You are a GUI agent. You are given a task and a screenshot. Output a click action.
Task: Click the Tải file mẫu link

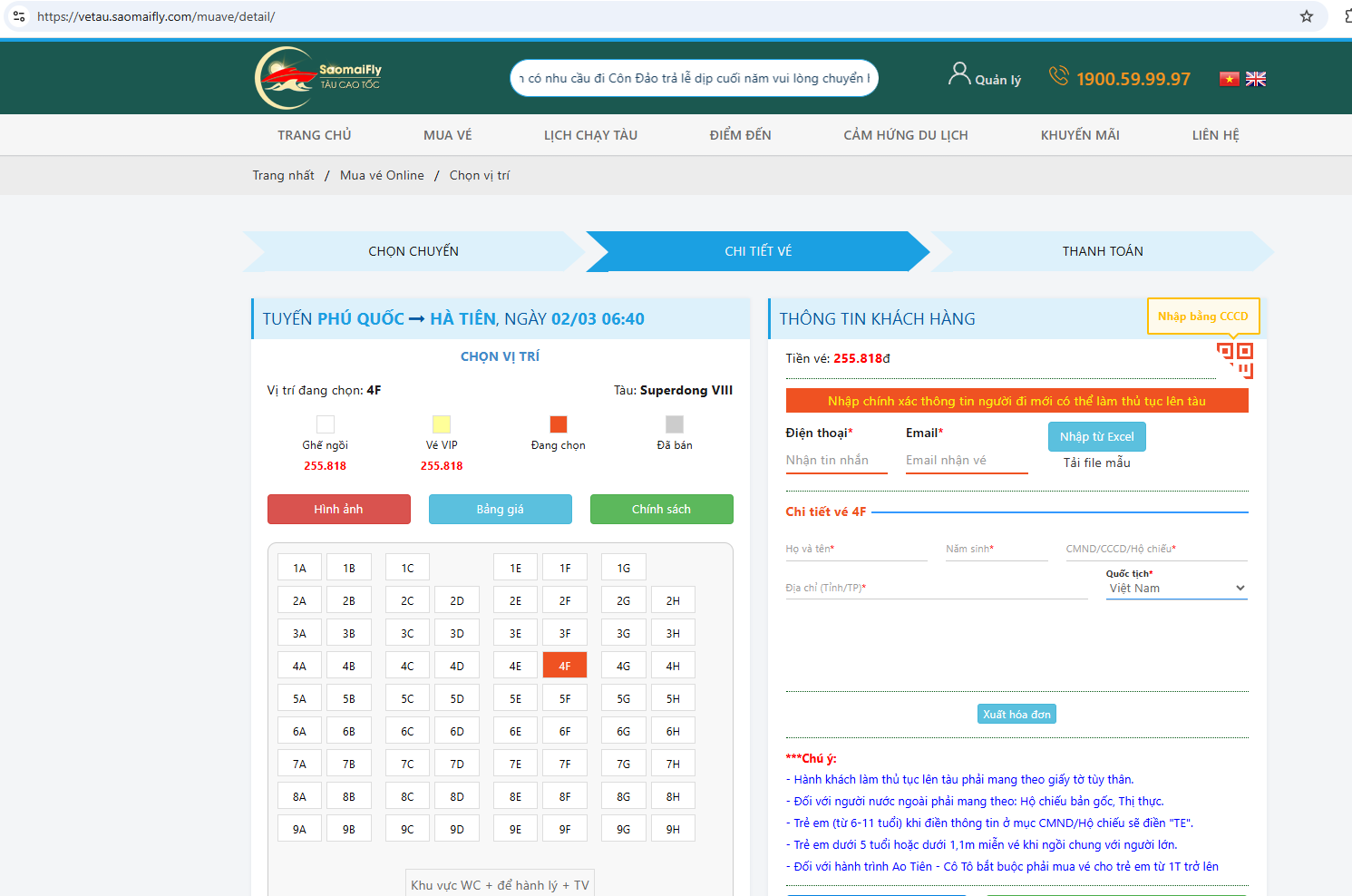coord(1096,463)
